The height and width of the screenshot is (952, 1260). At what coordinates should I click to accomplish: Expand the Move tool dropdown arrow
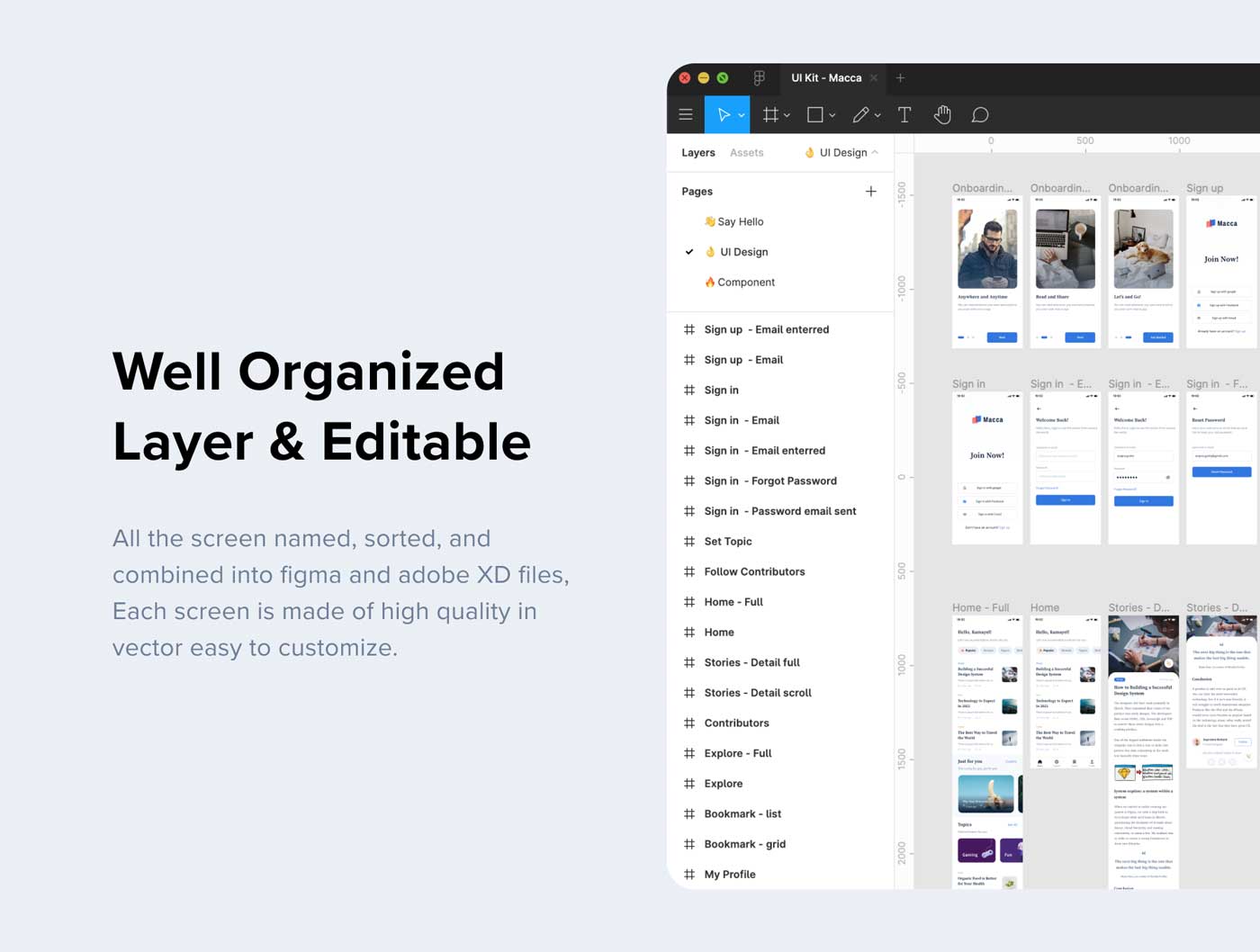click(x=742, y=116)
